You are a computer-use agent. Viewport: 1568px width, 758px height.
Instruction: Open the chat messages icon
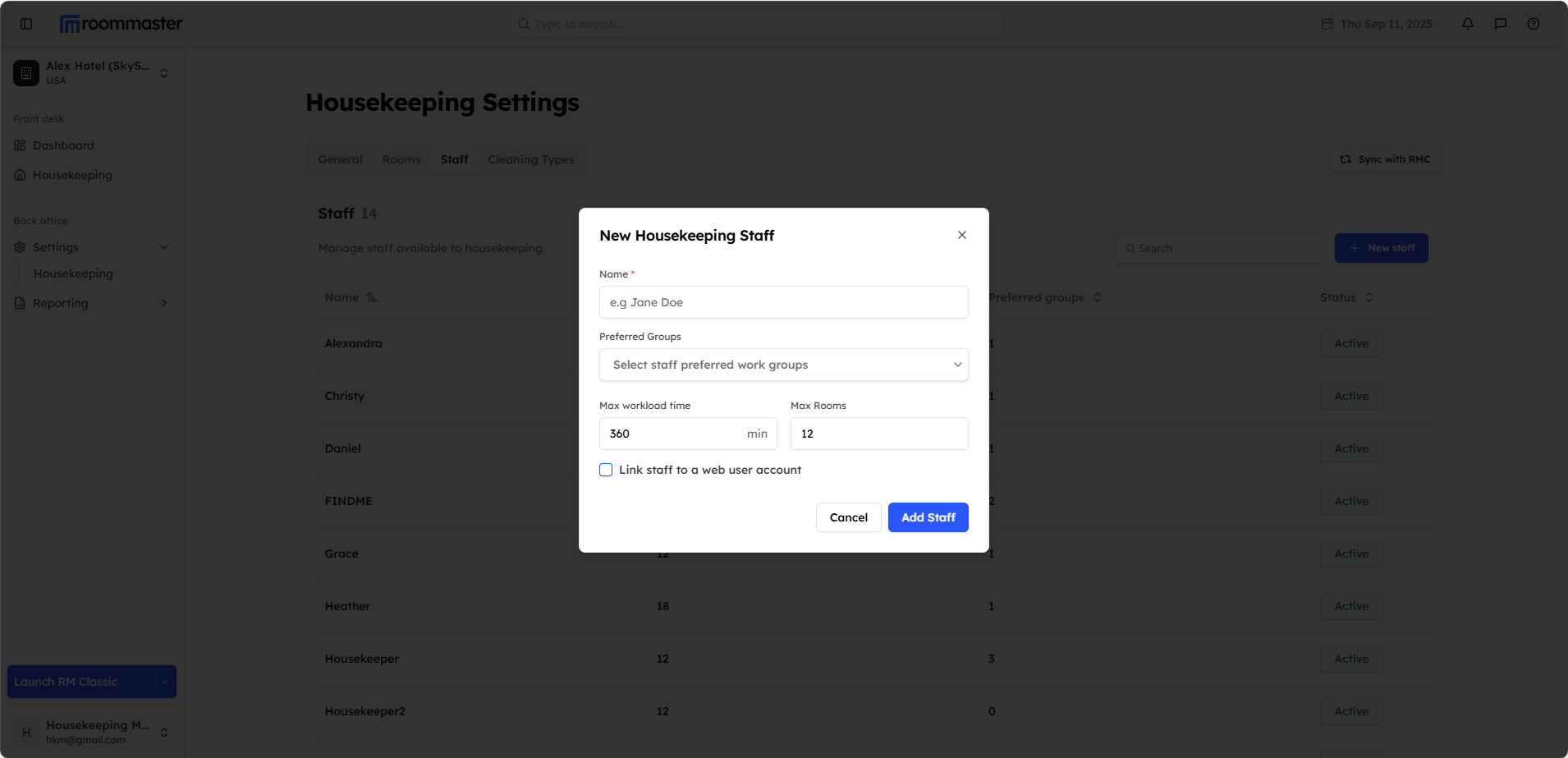click(1501, 24)
